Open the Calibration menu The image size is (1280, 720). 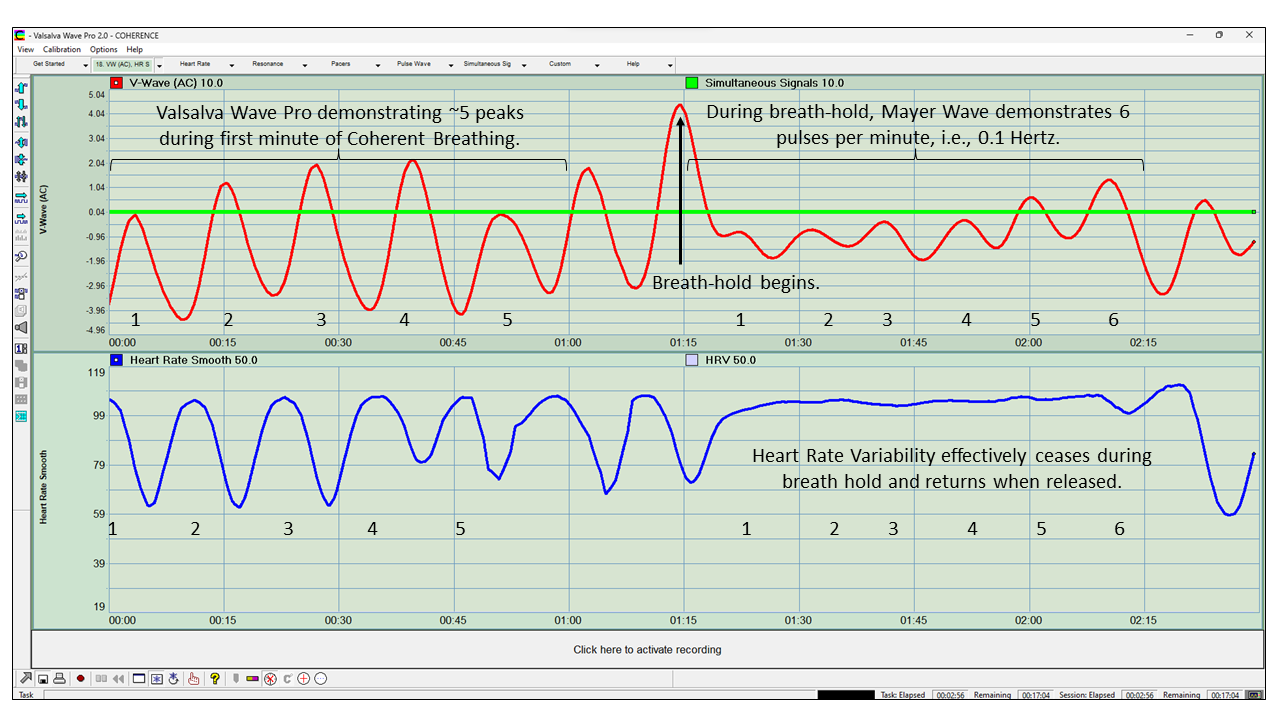click(x=61, y=49)
